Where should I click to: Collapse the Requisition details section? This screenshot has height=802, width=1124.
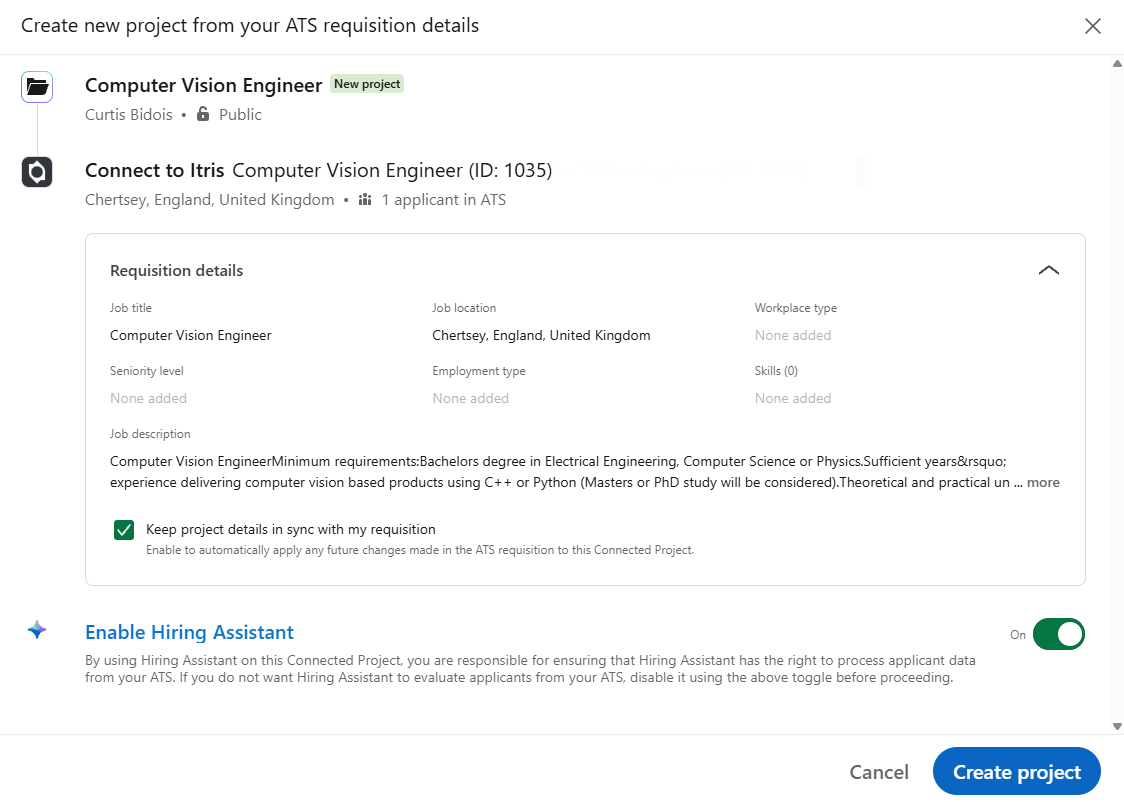(1049, 270)
